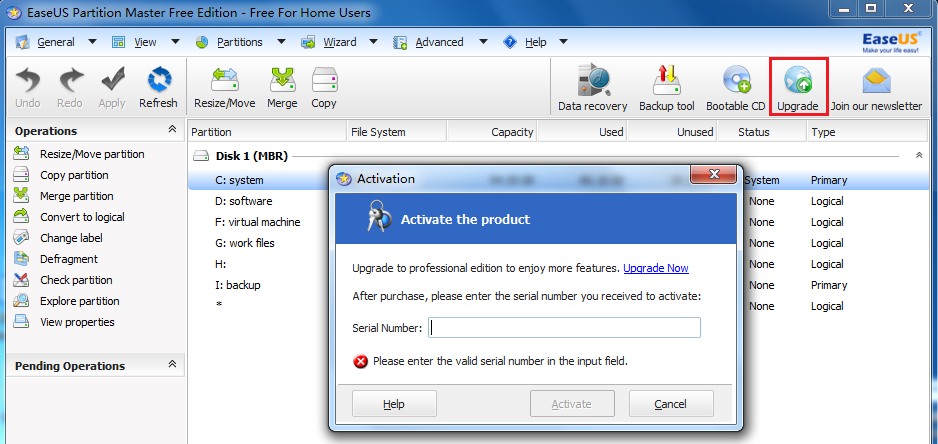938x444 pixels.
Task: Sort by Used column header
Action: (583, 132)
